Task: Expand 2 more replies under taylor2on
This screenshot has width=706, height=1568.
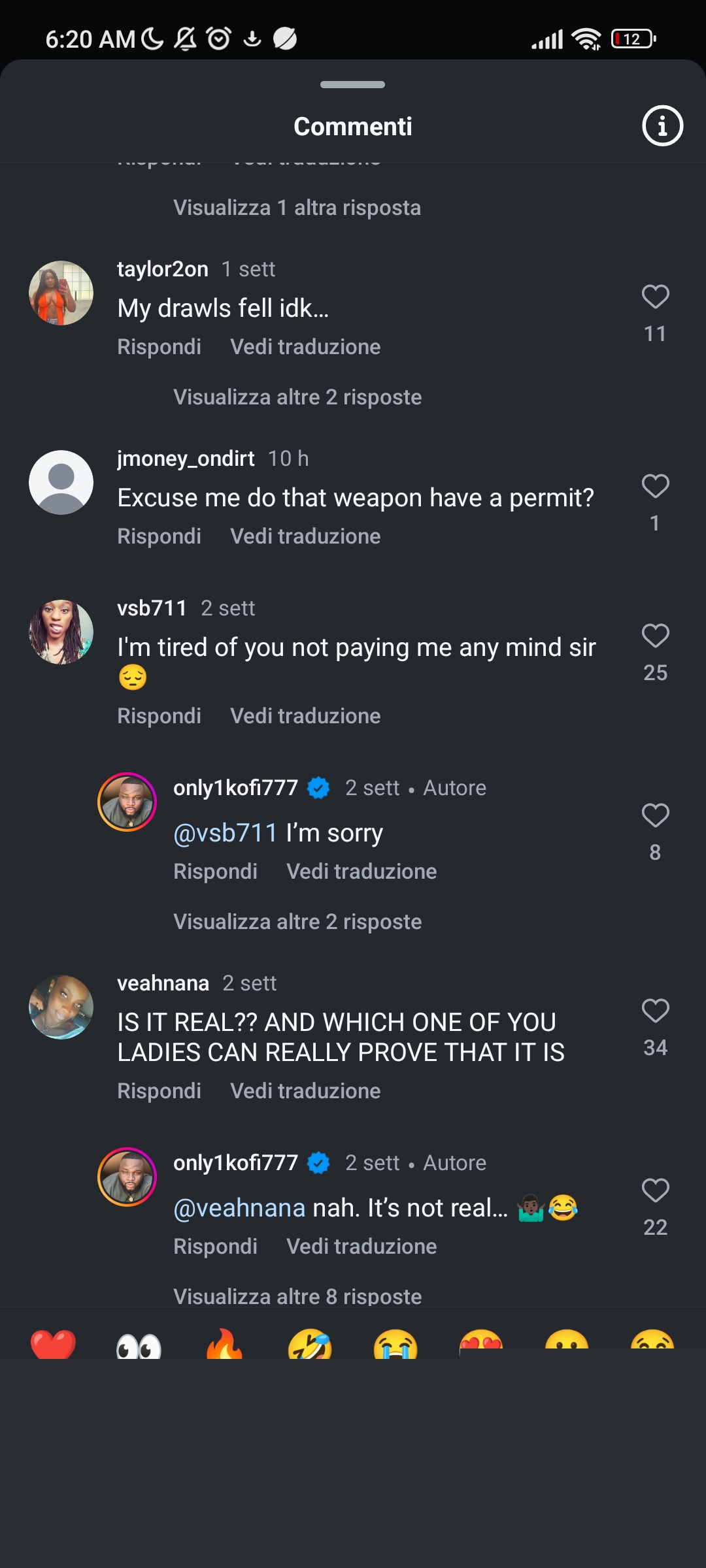Action: pyautogui.click(x=297, y=397)
